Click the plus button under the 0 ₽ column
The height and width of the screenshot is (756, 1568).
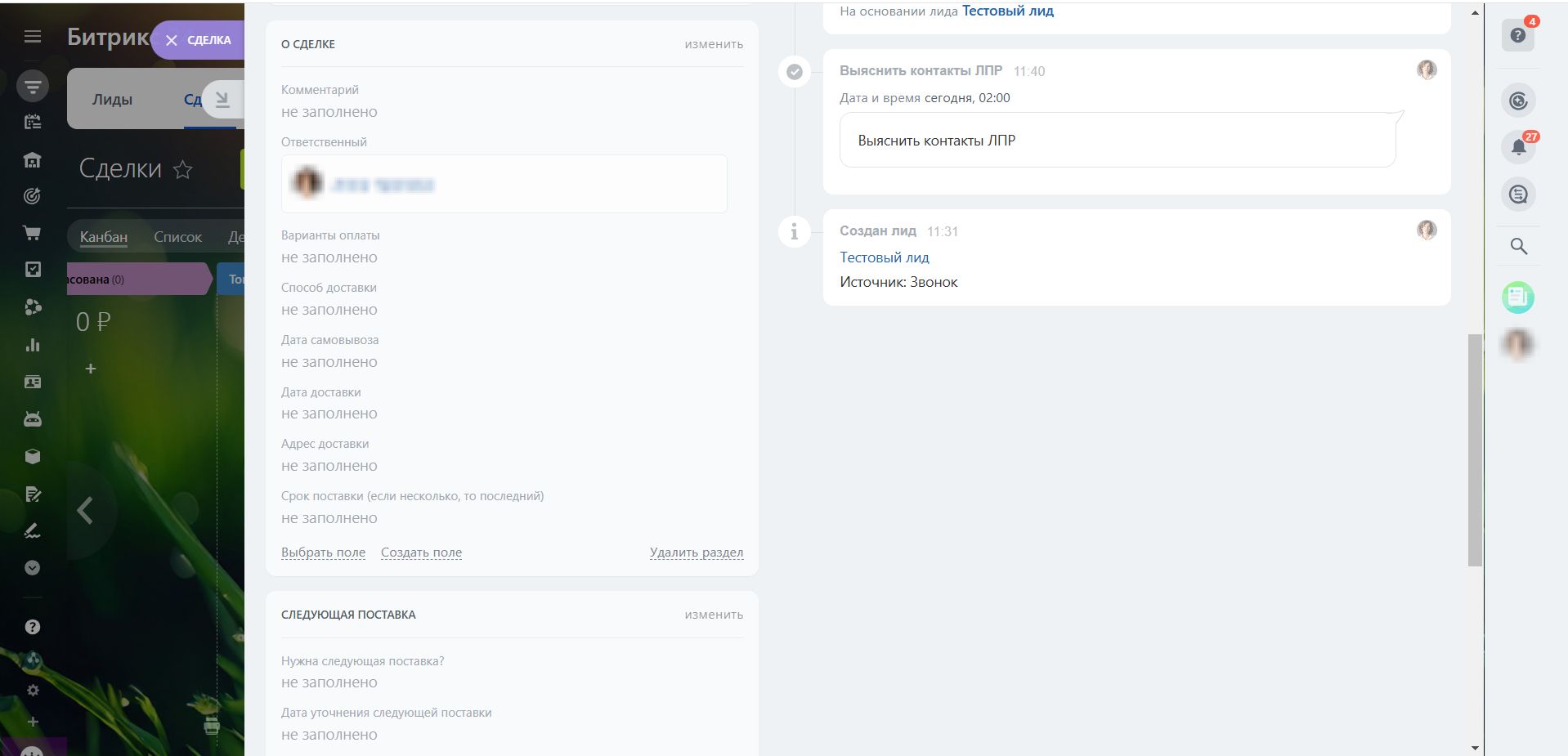(x=91, y=369)
